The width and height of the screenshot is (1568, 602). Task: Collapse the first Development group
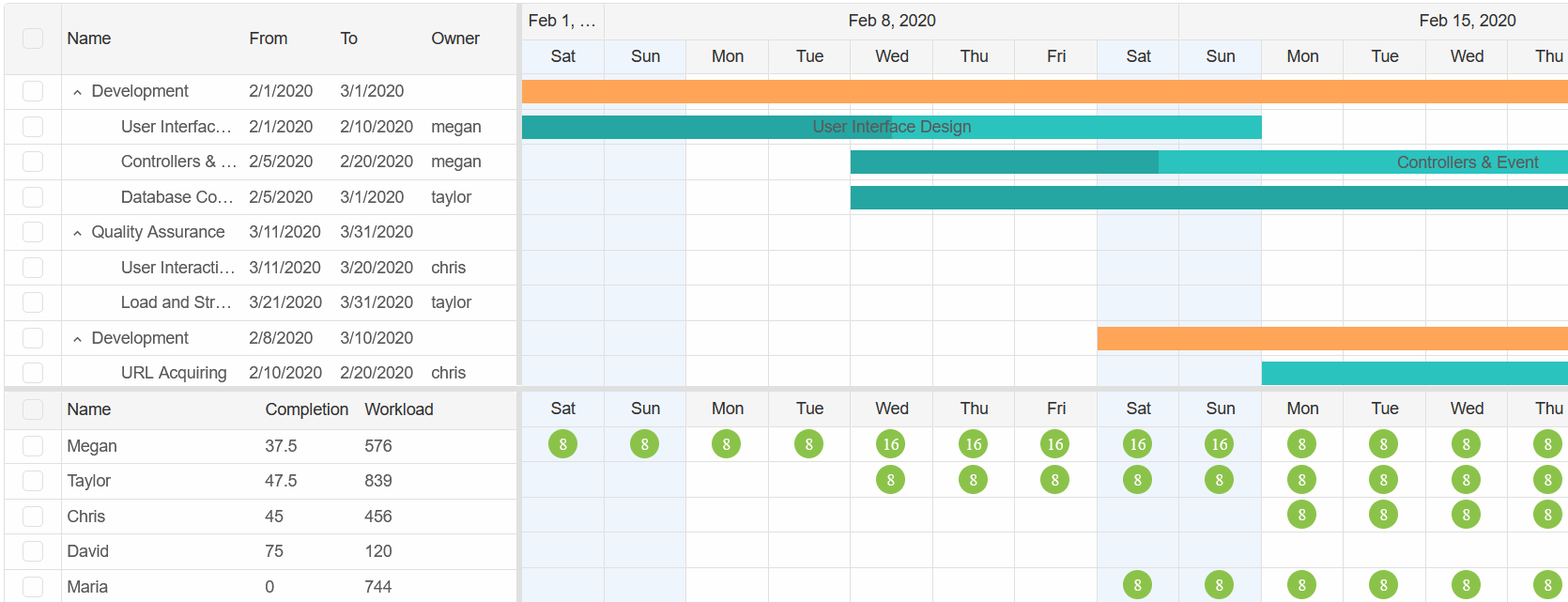pyautogui.click(x=77, y=92)
